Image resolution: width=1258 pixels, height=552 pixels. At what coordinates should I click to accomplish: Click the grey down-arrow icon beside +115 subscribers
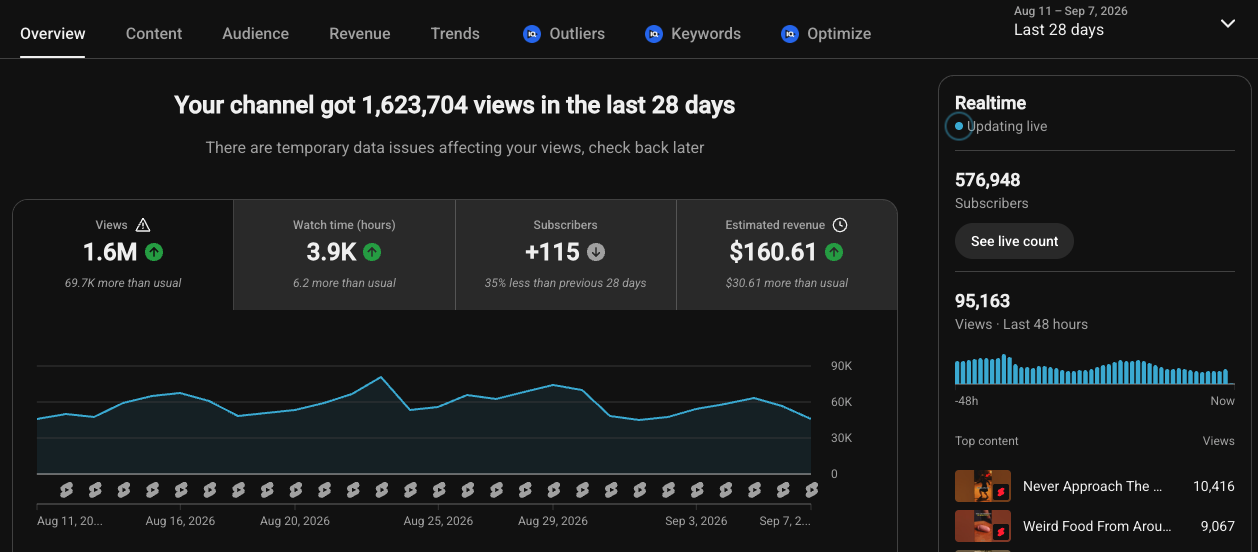[x=596, y=252]
